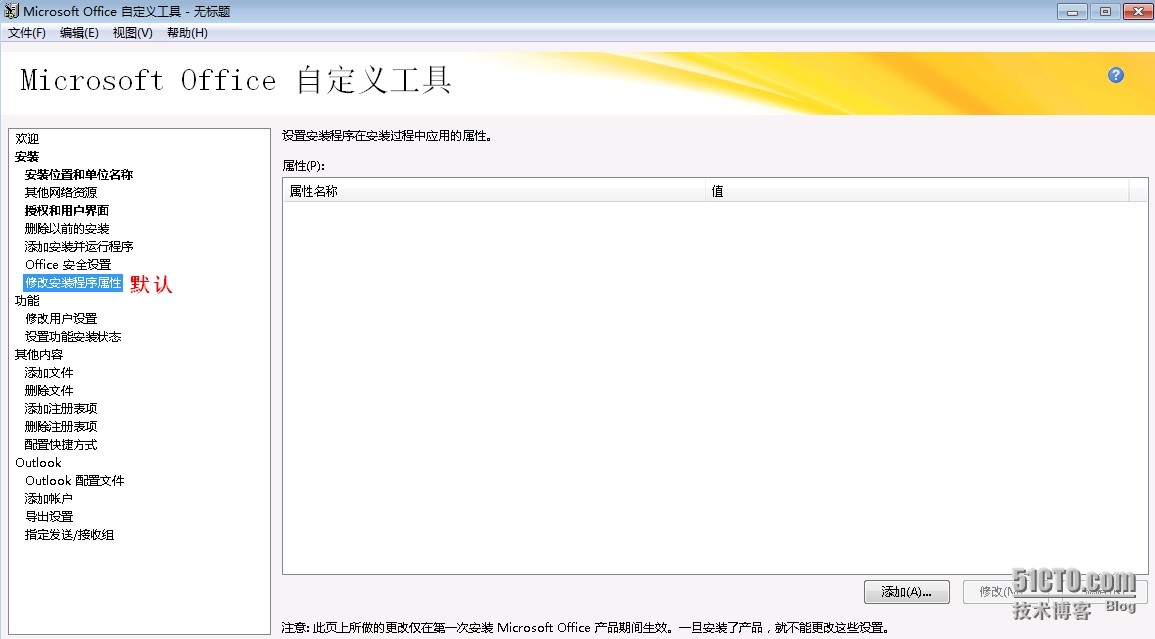Maximize the Office Customization Tool window
This screenshot has width=1155, height=639.
[x=1105, y=12]
